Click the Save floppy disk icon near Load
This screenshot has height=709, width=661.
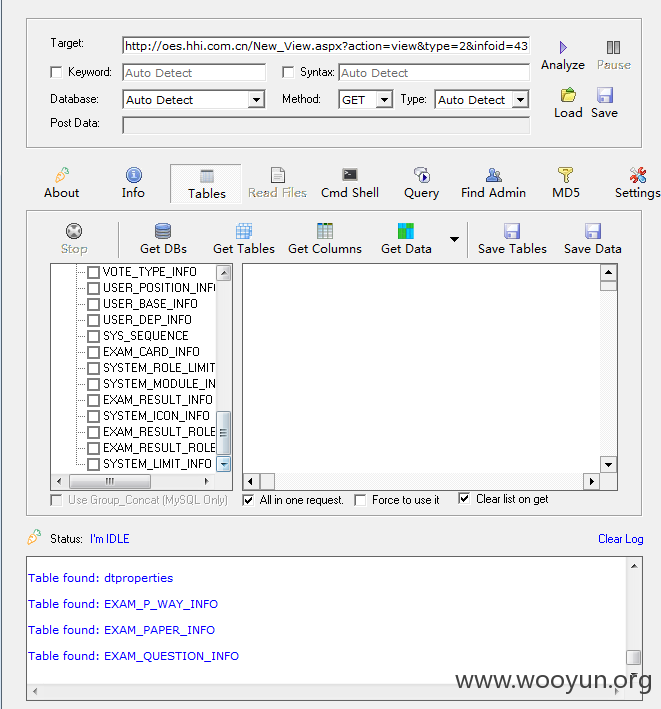pyautogui.click(x=604, y=95)
